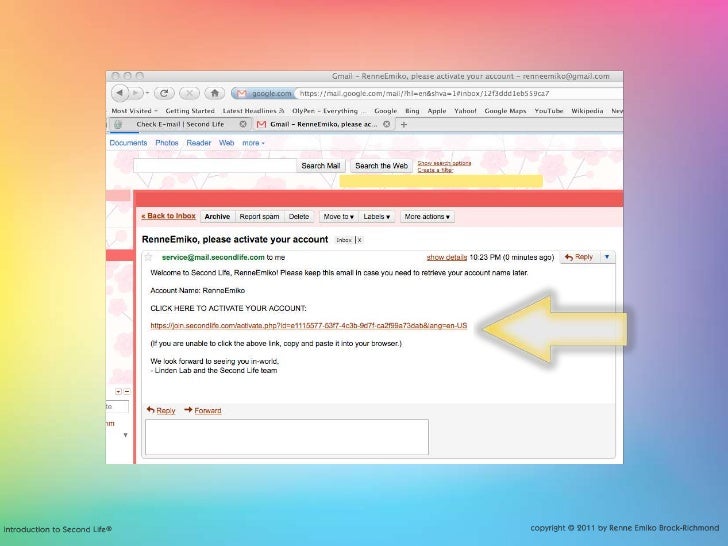
Task: Return via Back to Inbox link
Action: (169, 216)
